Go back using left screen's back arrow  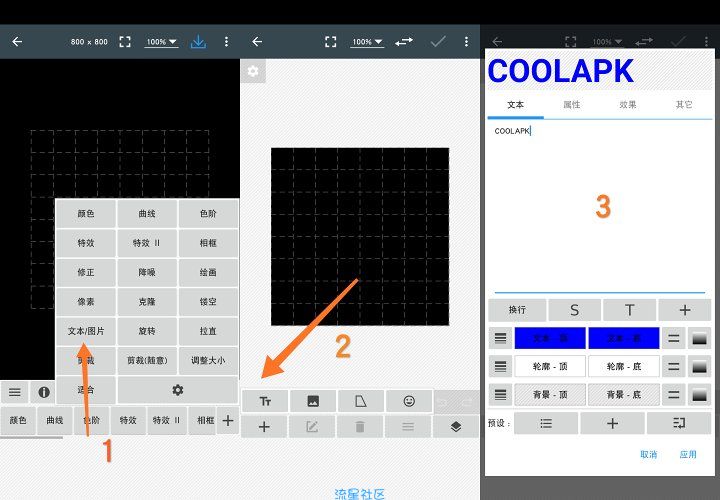pyautogui.click(x=17, y=42)
